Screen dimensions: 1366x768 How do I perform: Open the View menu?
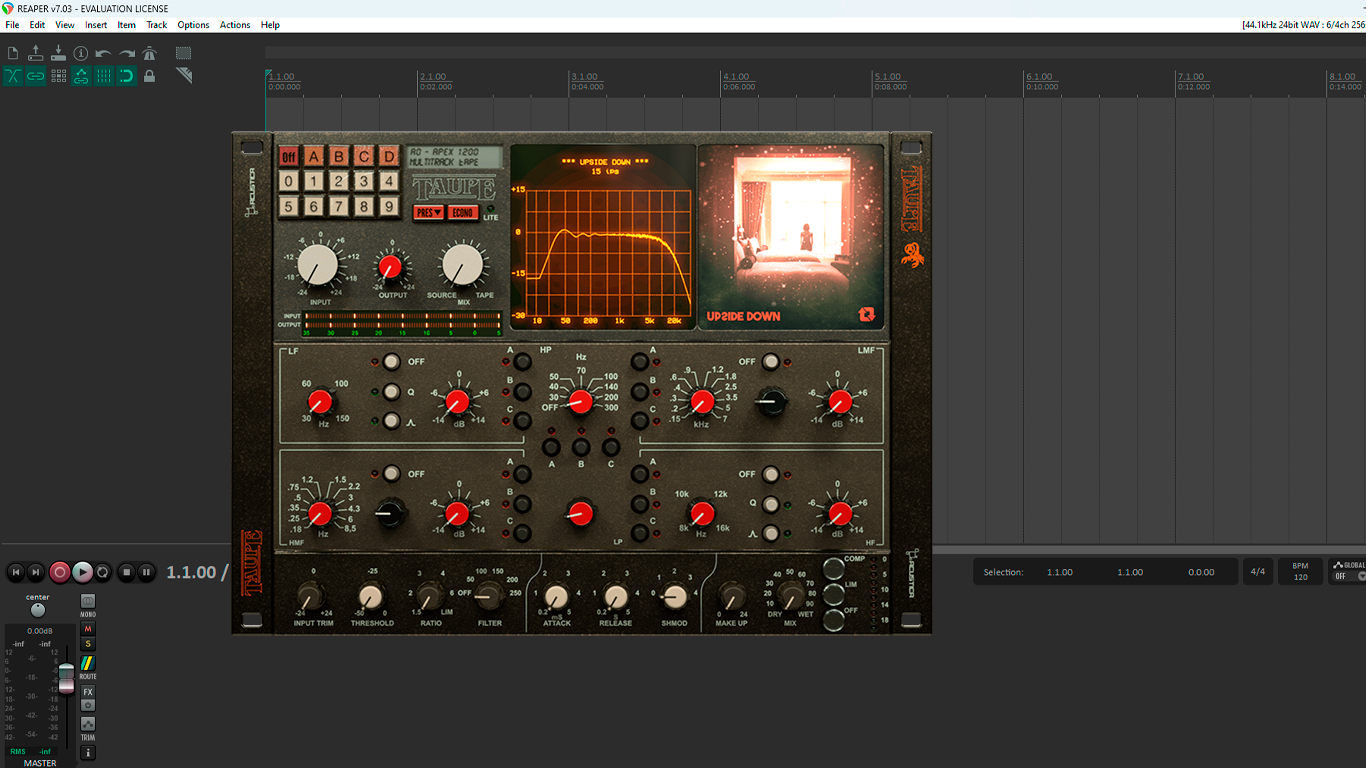click(65, 25)
